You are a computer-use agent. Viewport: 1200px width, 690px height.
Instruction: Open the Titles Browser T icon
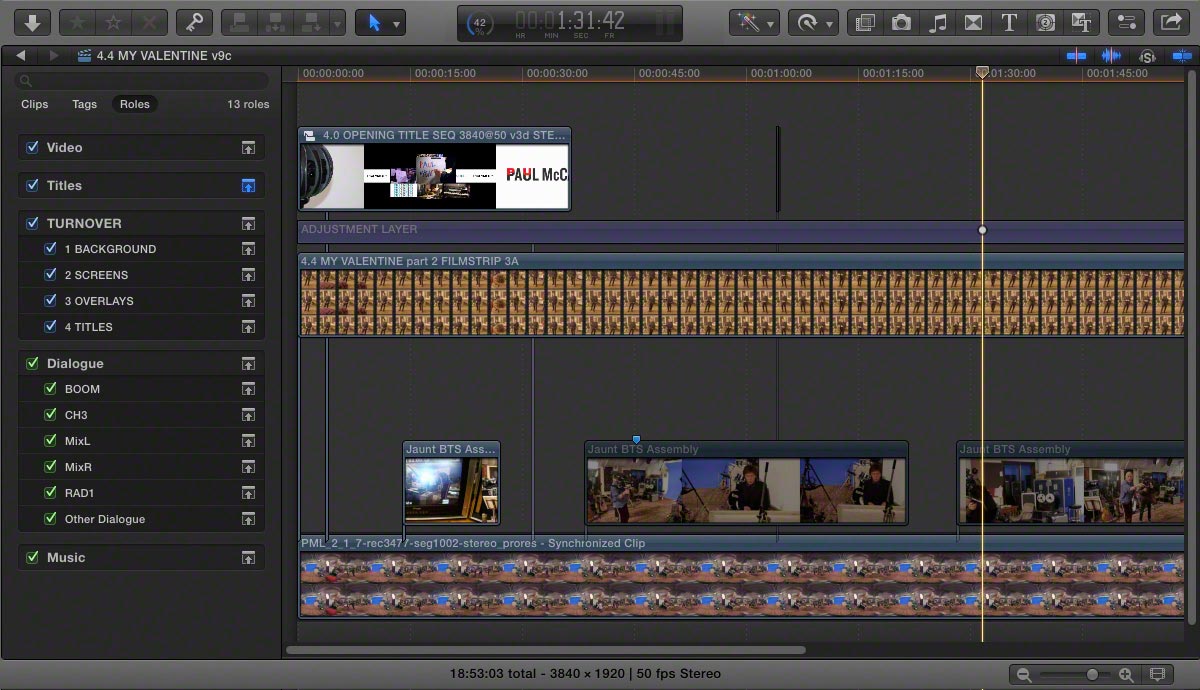pos(1009,22)
